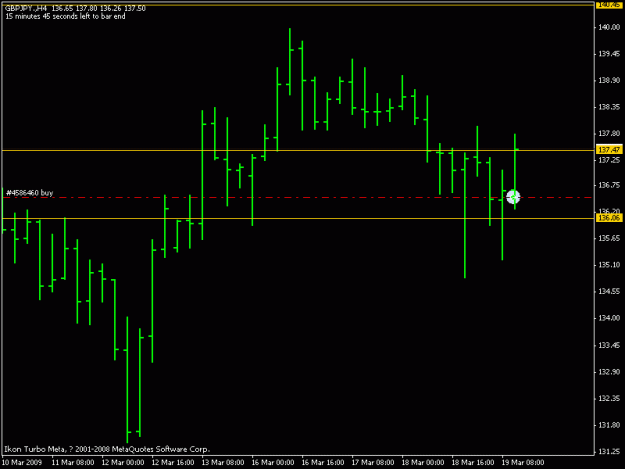The image size is (625, 469).
Task: Click the 132.90 price scale label
Action: pos(609,372)
